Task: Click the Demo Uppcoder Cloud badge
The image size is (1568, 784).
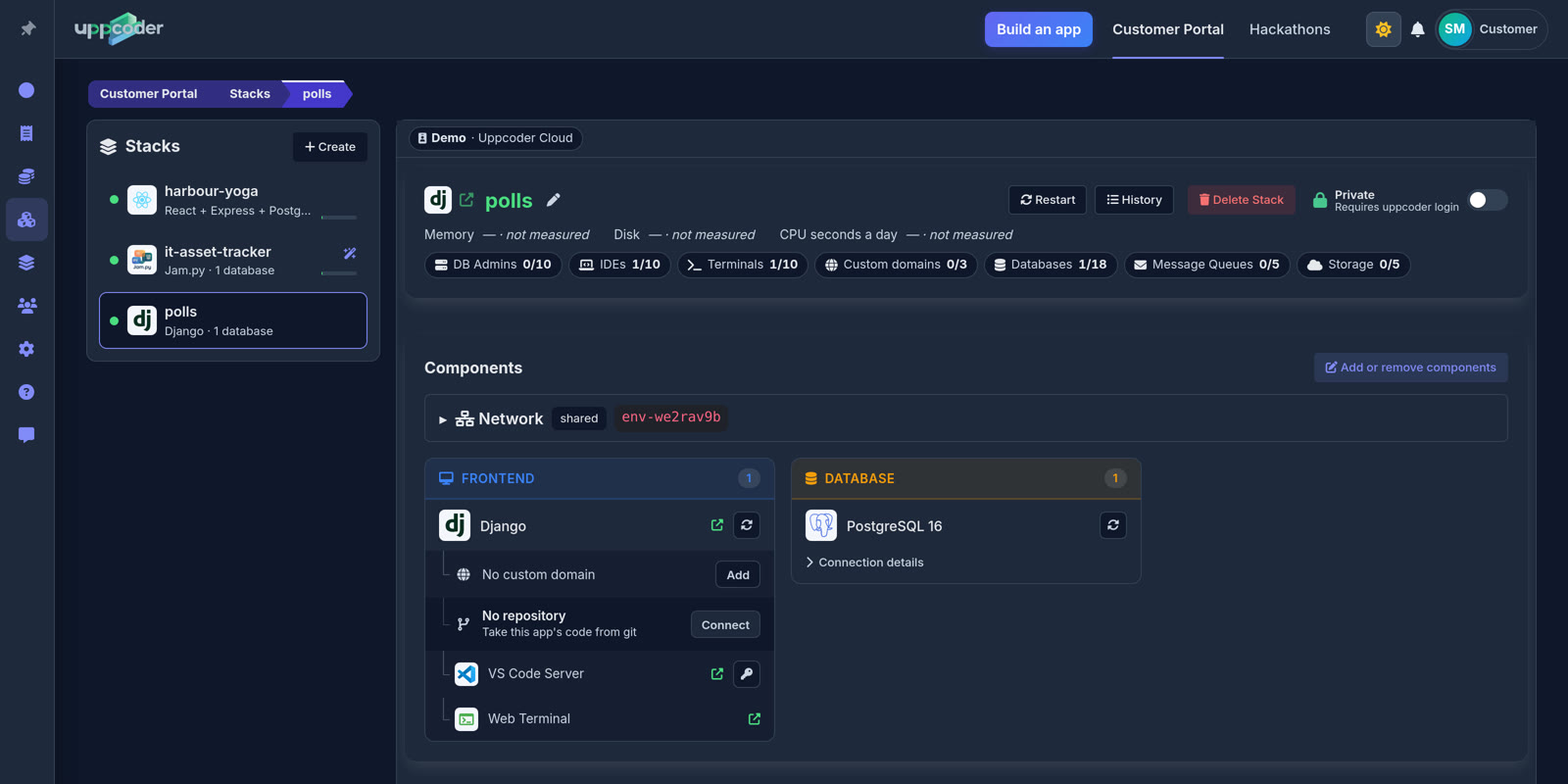Action: pyautogui.click(x=496, y=138)
